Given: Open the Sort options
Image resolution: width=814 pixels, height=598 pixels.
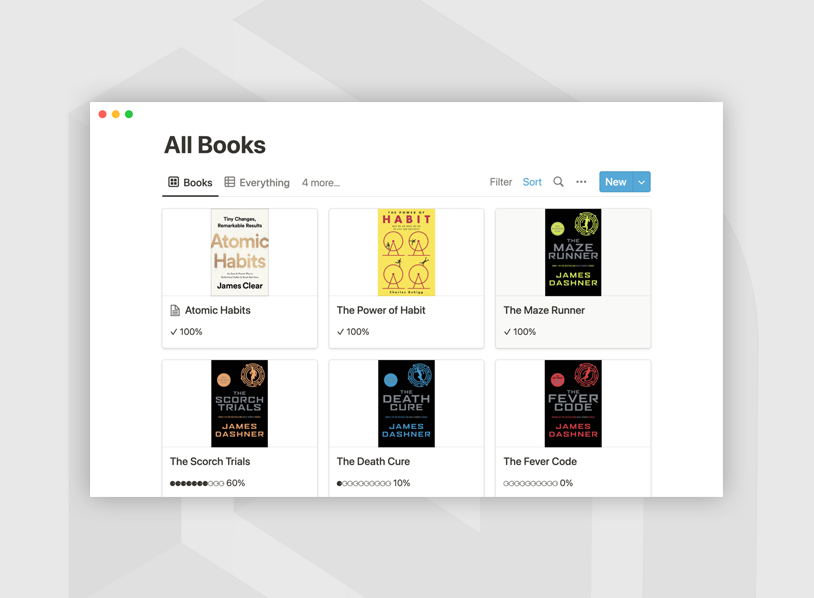Looking at the screenshot, I should (x=532, y=182).
